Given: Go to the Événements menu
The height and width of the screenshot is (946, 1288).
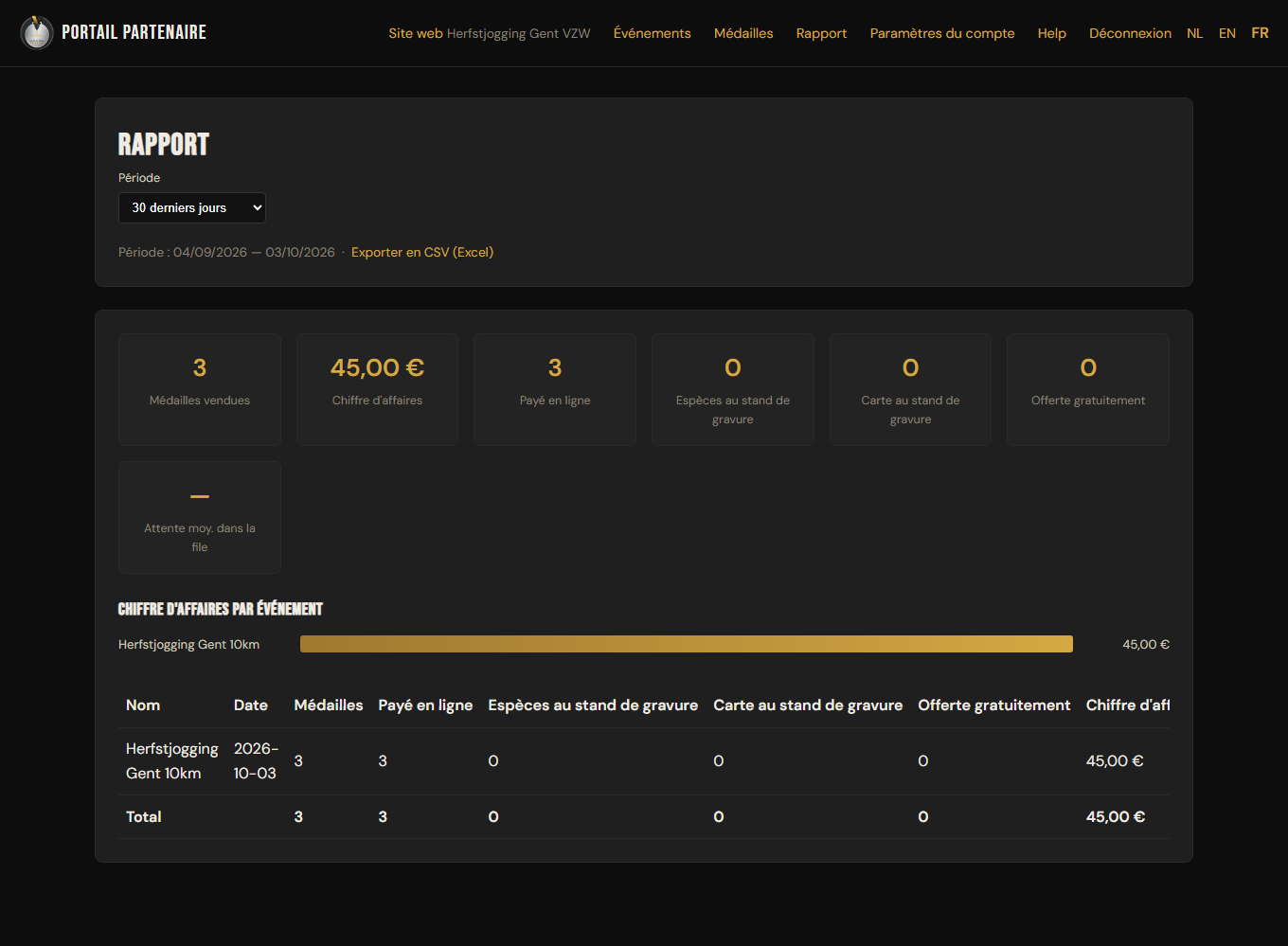Looking at the screenshot, I should pos(653,33).
